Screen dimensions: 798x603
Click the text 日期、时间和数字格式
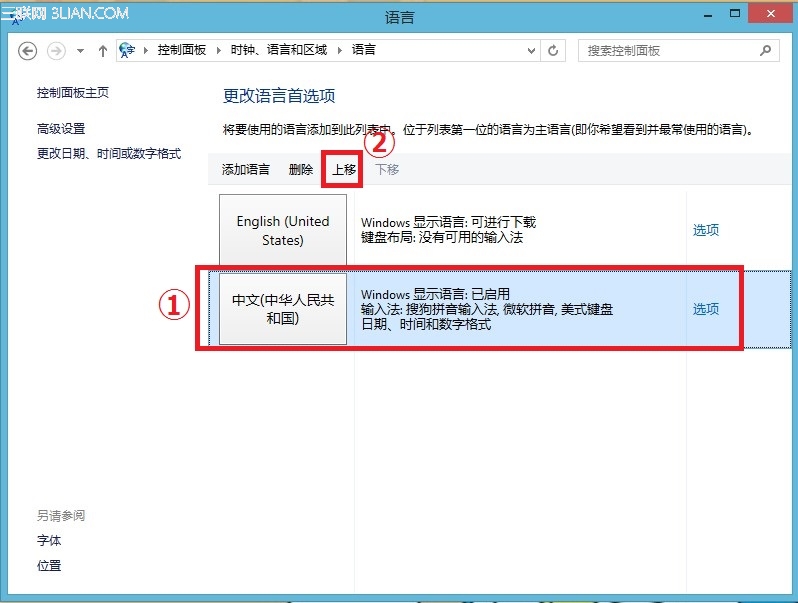(426, 324)
